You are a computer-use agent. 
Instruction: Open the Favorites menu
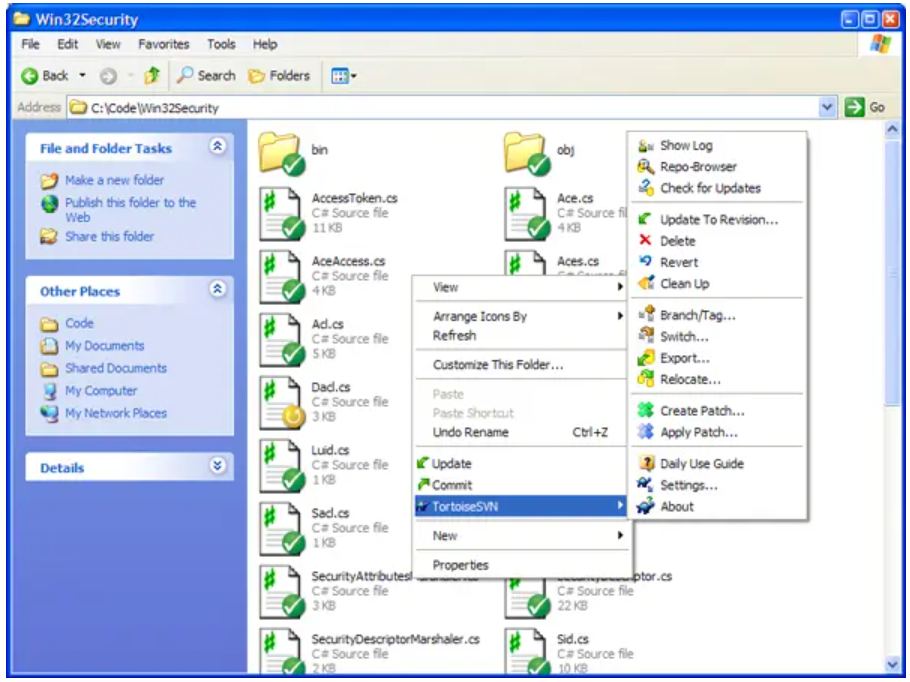point(163,44)
